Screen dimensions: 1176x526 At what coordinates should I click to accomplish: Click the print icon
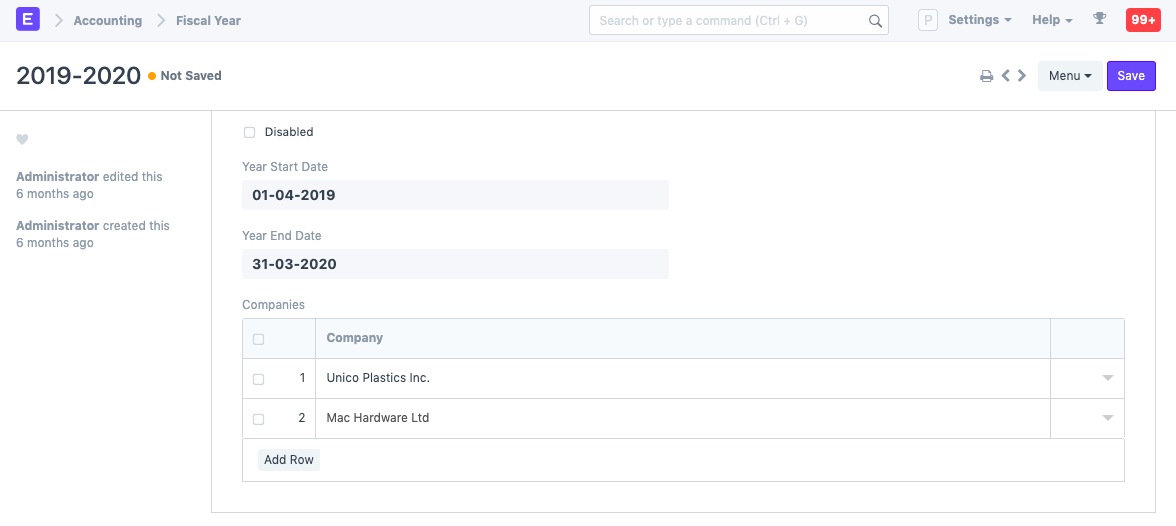(x=986, y=76)
